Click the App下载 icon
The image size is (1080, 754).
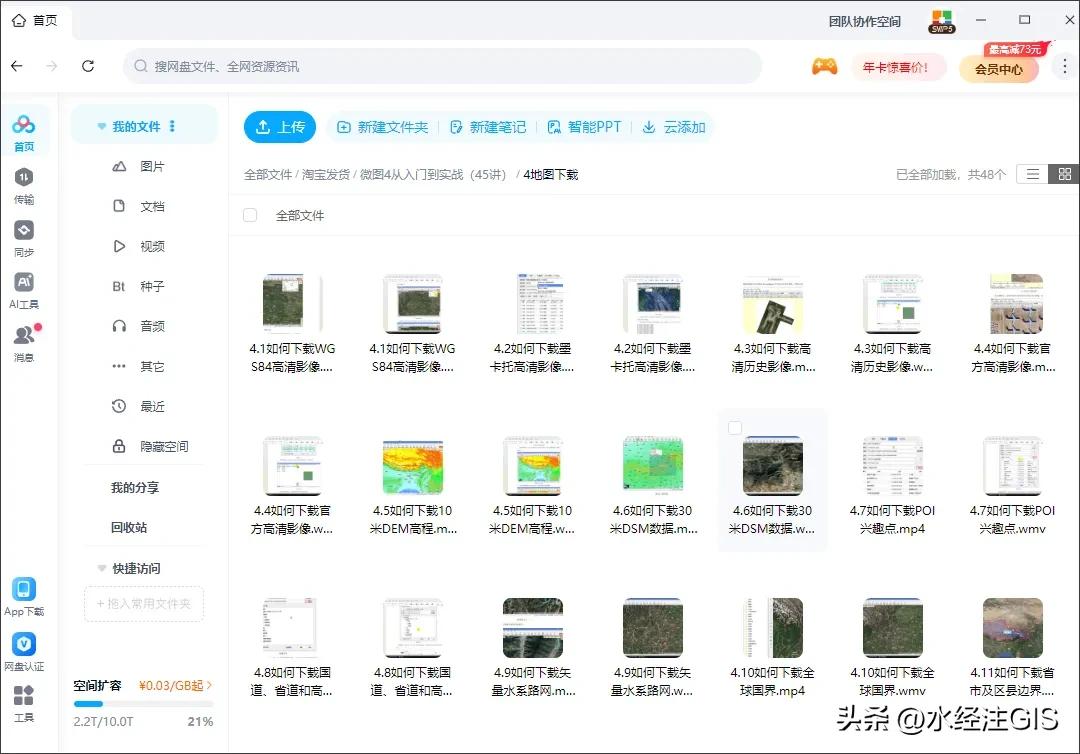tap(24, 590)
